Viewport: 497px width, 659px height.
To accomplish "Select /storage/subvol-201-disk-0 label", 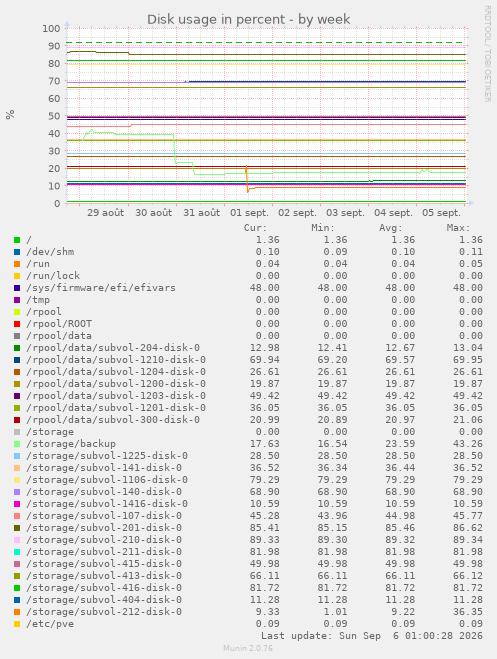I will pos(104,528).
